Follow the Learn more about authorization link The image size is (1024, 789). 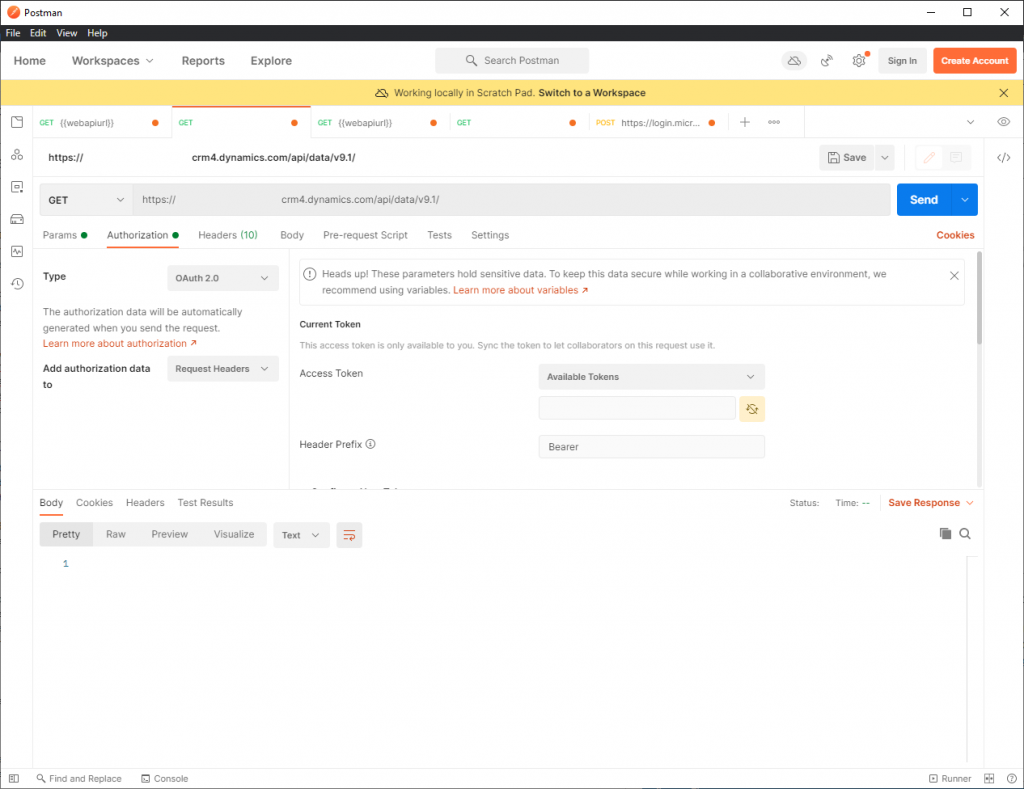click(119, 343)
